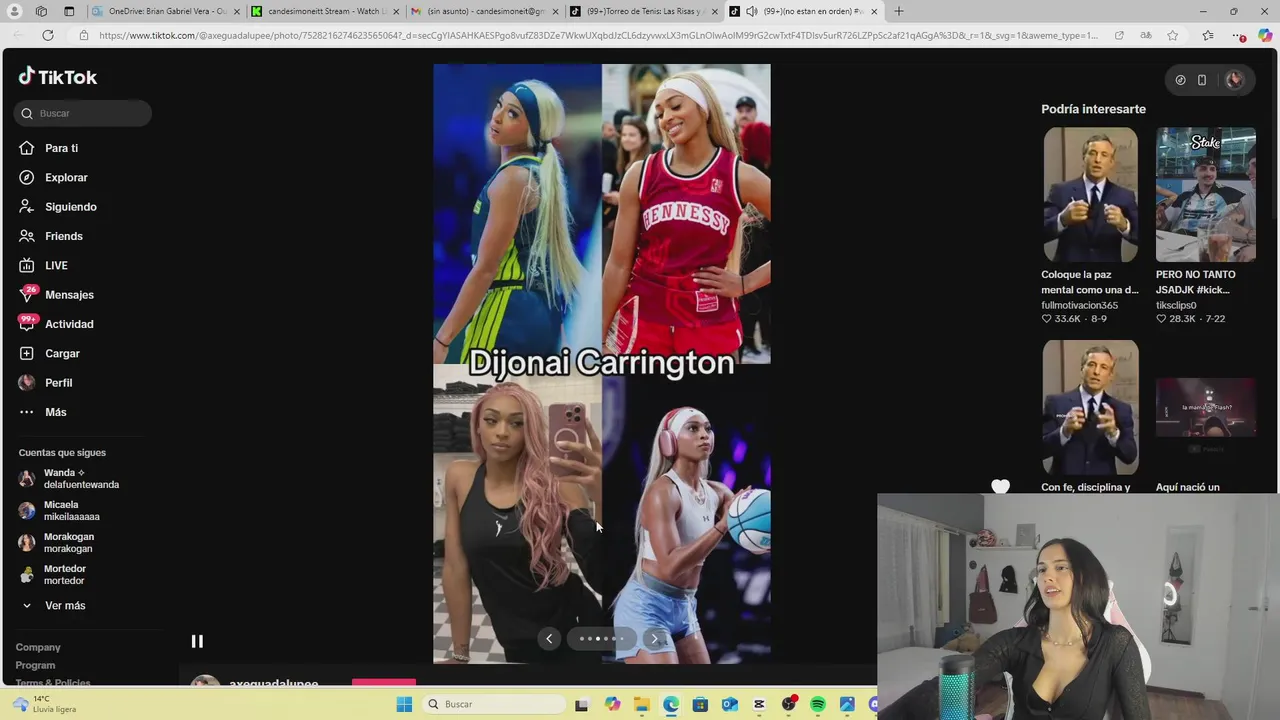Open the Más options menu

point(55,412)
